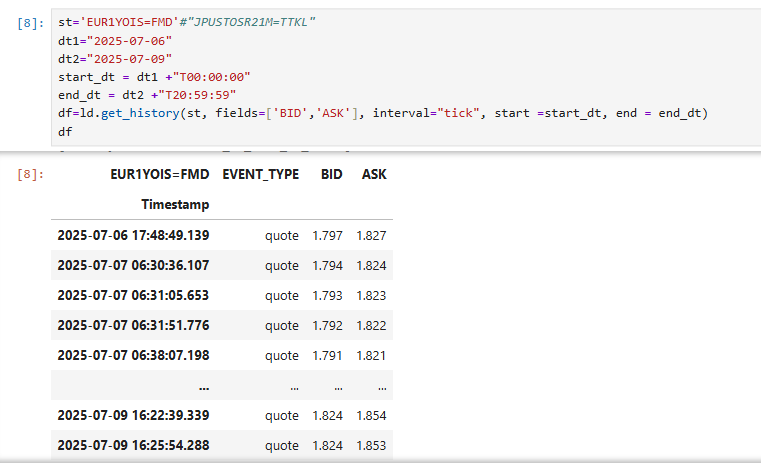Click ASK value 1.823
The width and height of the screenshot is (761, 465).
371,296
